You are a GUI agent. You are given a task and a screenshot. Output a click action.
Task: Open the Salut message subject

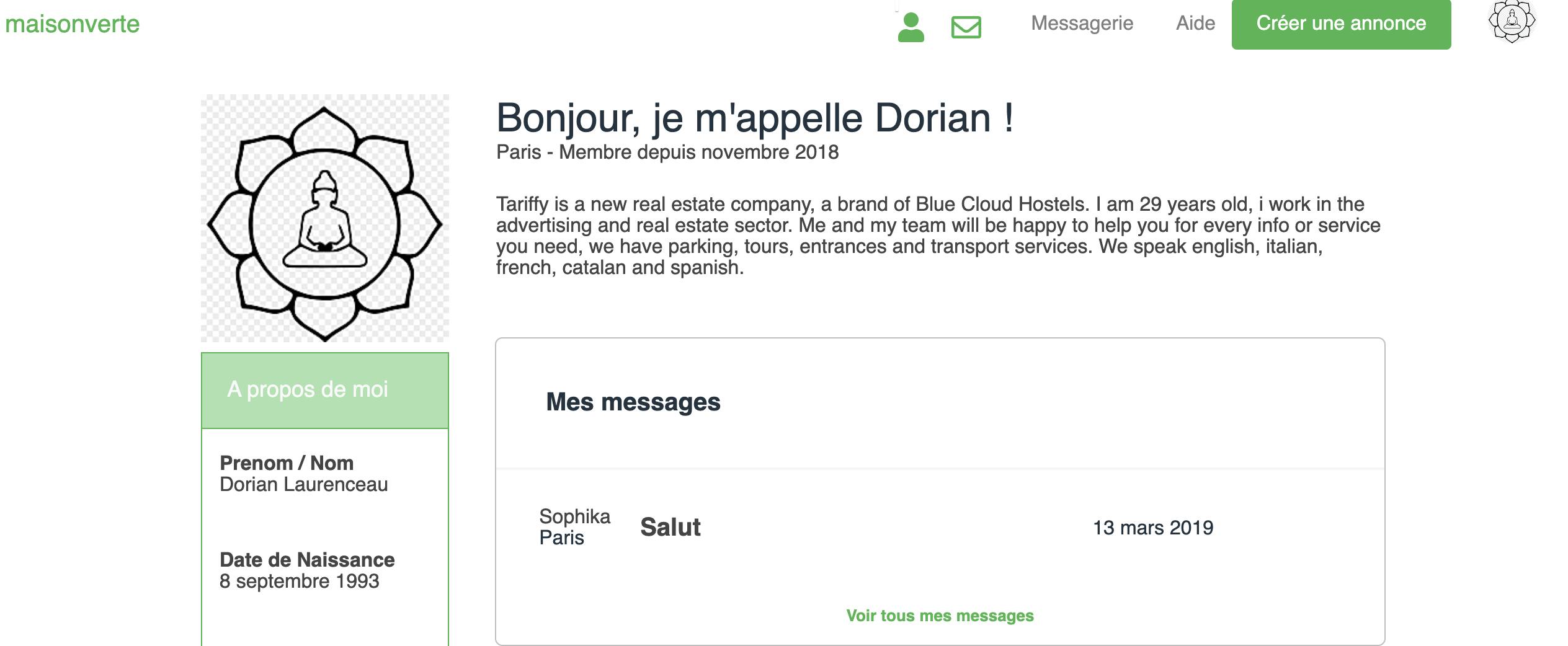pyautogui.click(x=670, y=527)
